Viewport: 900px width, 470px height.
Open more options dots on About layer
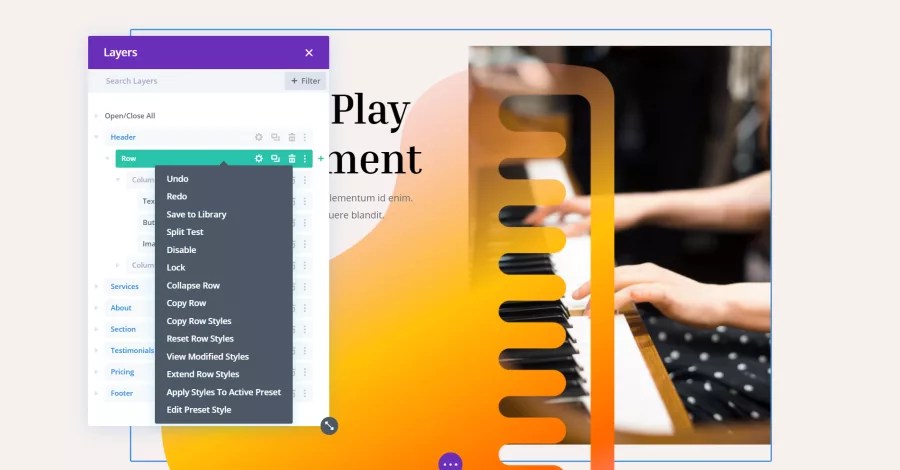305,308
